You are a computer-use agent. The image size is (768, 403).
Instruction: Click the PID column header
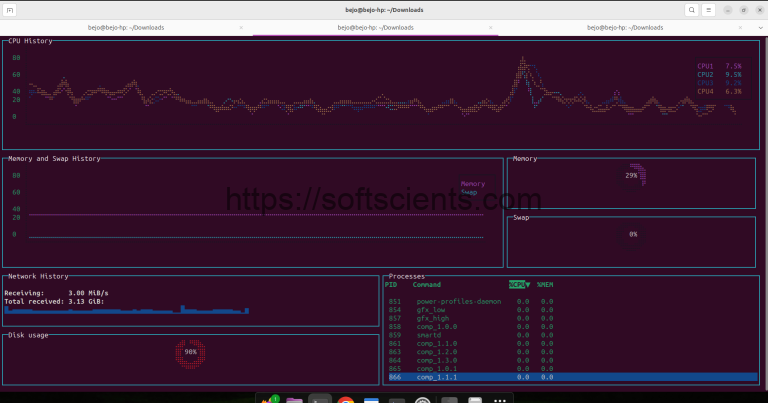pyautogui.click(x=391, y=284)
